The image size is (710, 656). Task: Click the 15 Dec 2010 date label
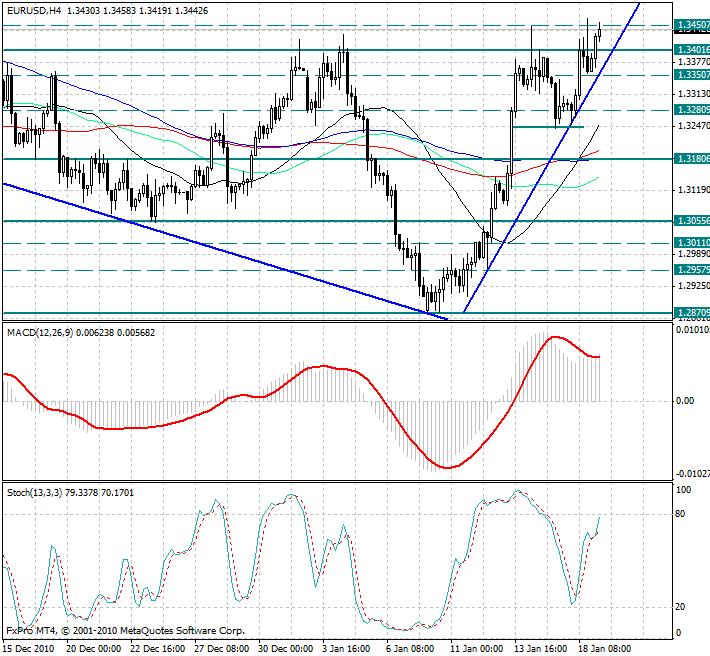pos(28,648)
